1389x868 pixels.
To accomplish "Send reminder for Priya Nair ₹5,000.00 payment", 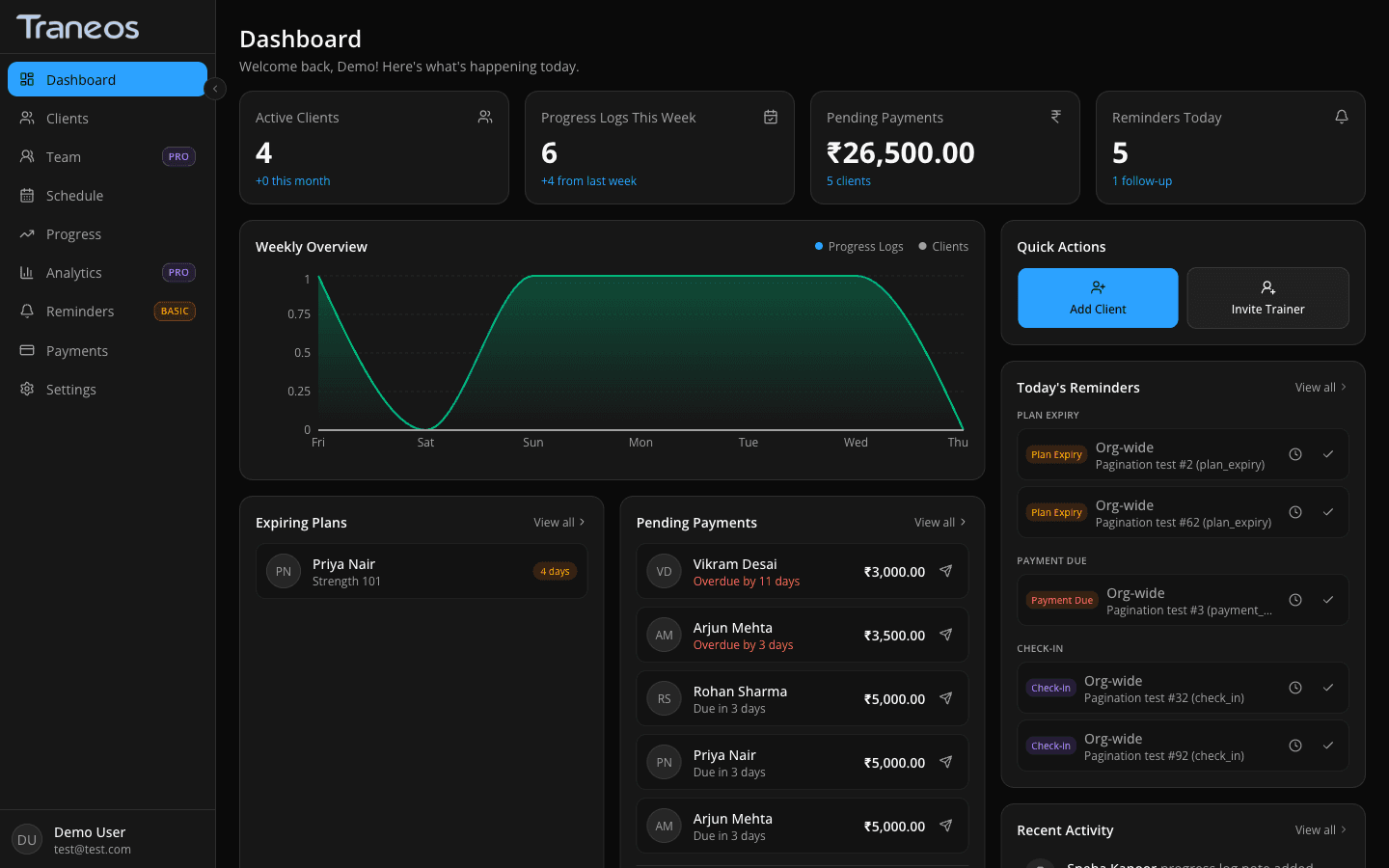I will coord(946,762).
